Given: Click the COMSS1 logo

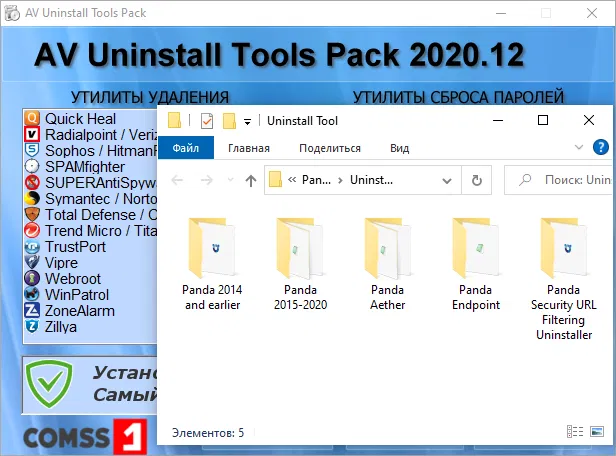Looking at the screenshot, I should pyautogui.click(x=85, y=437).
